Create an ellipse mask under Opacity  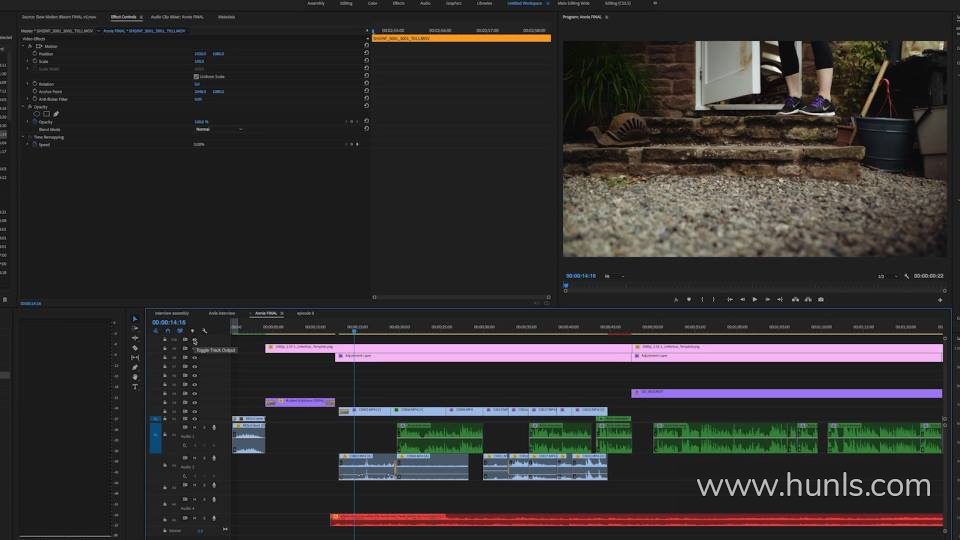(37, 114)
